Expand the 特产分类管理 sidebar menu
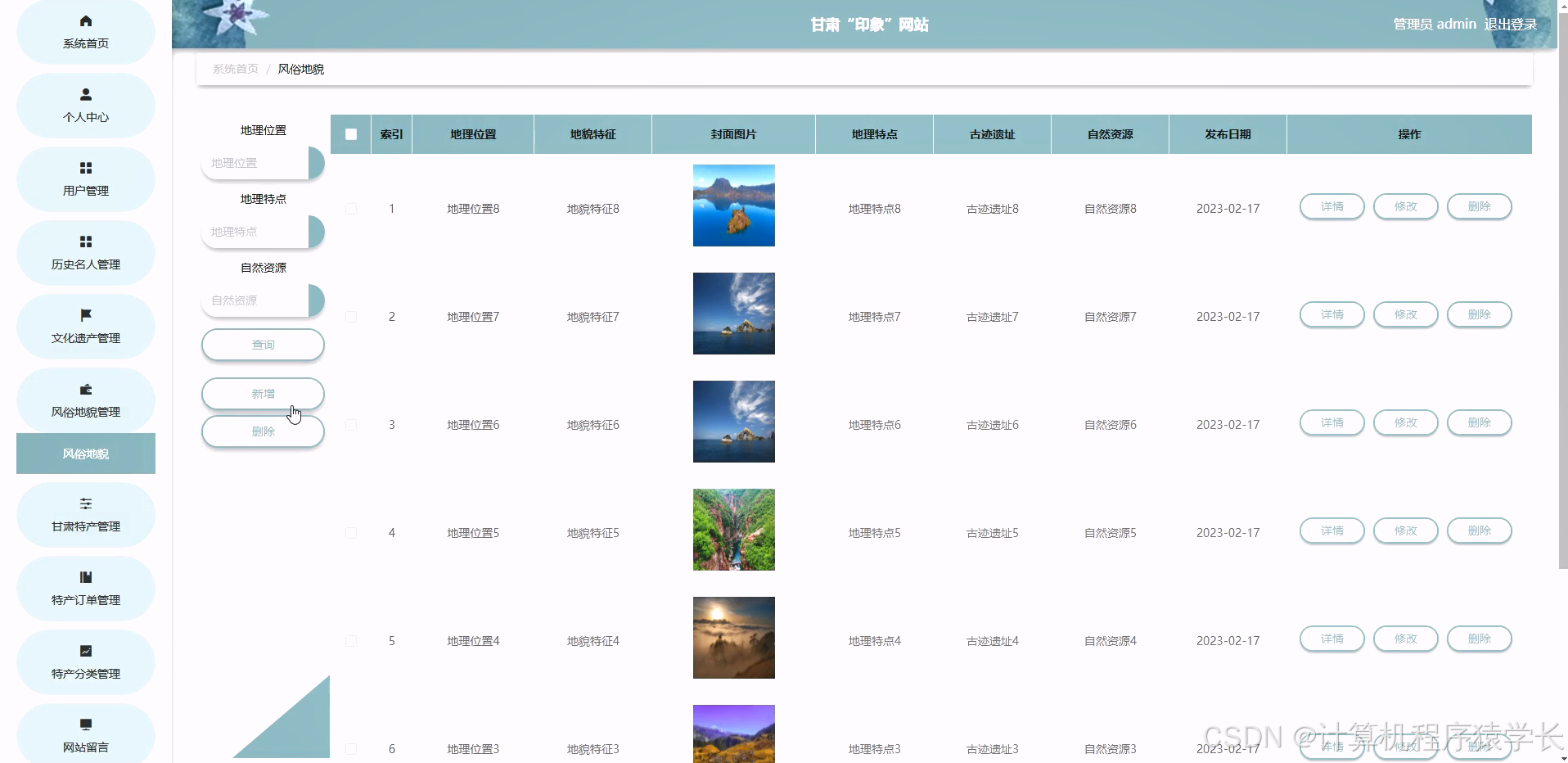1568x763 pixels. 86,662
